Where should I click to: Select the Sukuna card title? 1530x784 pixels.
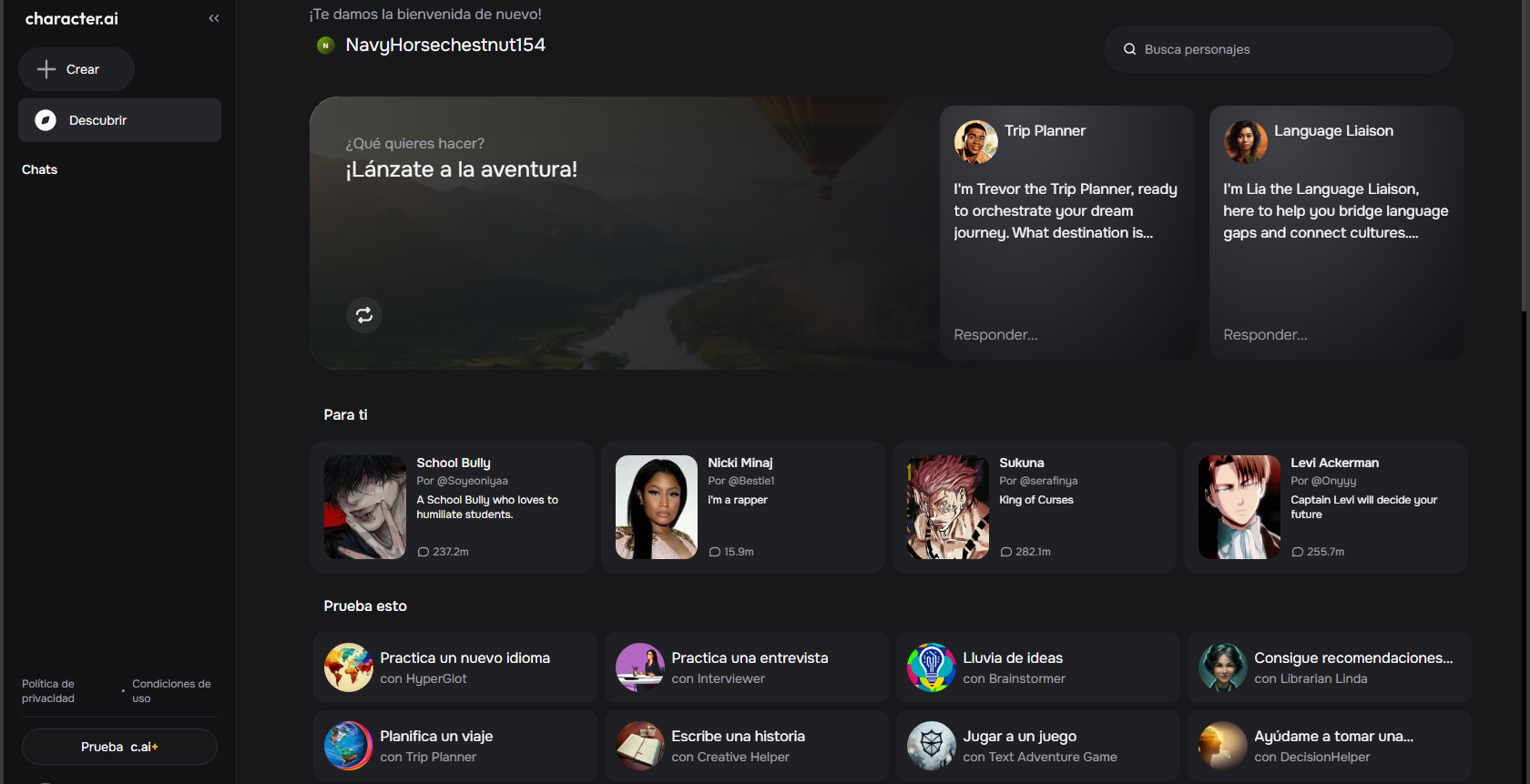tap(1022, 463)
